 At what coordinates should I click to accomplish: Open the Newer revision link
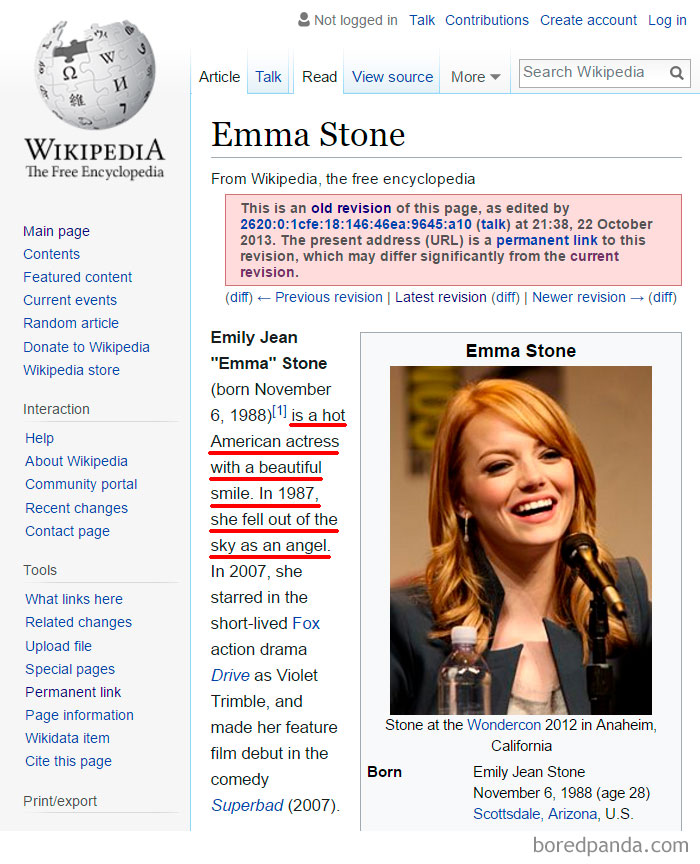[580, 297]
